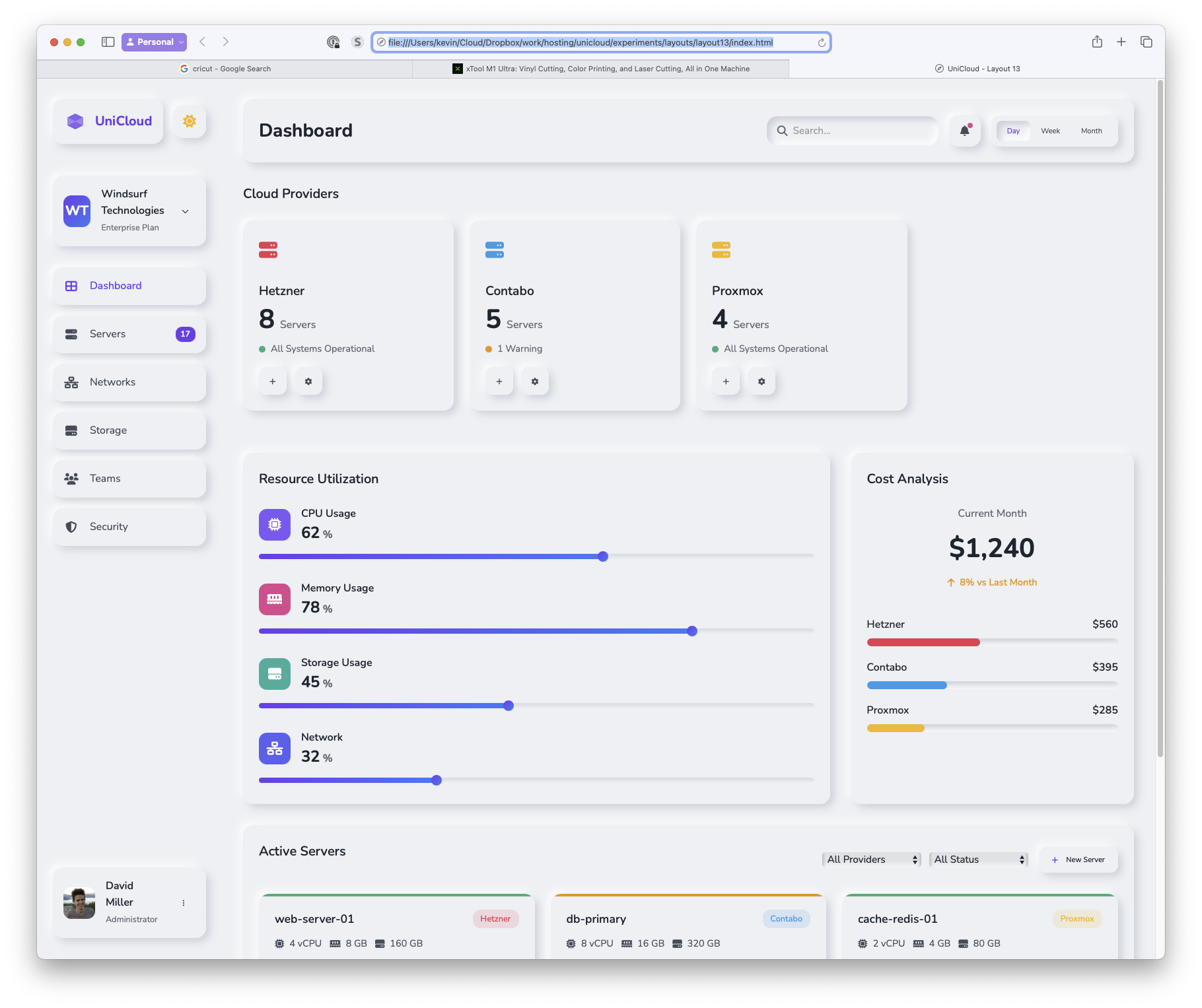Click the plus icon on Proxmox card
The width and height of the screenshot is (1202, 1008).
tap(726, 382)
